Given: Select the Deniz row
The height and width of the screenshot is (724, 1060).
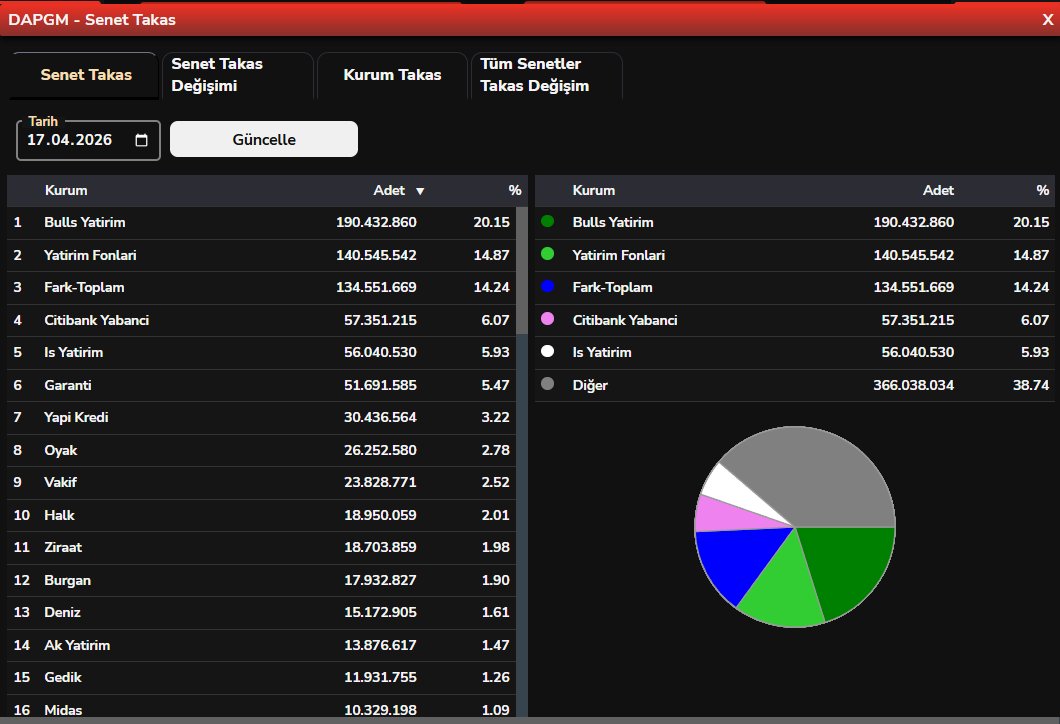Looking at the screenshot, I should point(261,612).
